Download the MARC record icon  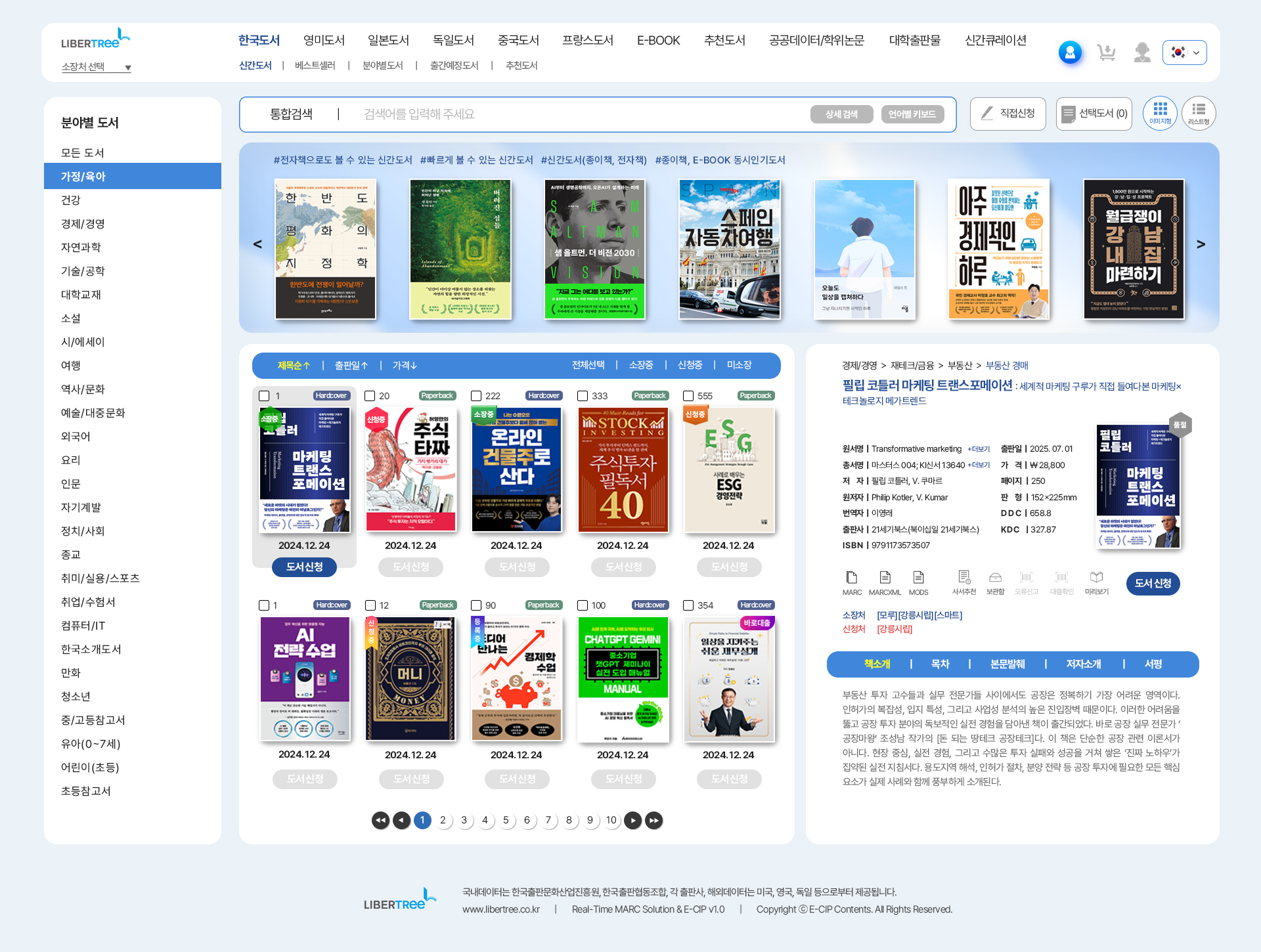point(852,579)
